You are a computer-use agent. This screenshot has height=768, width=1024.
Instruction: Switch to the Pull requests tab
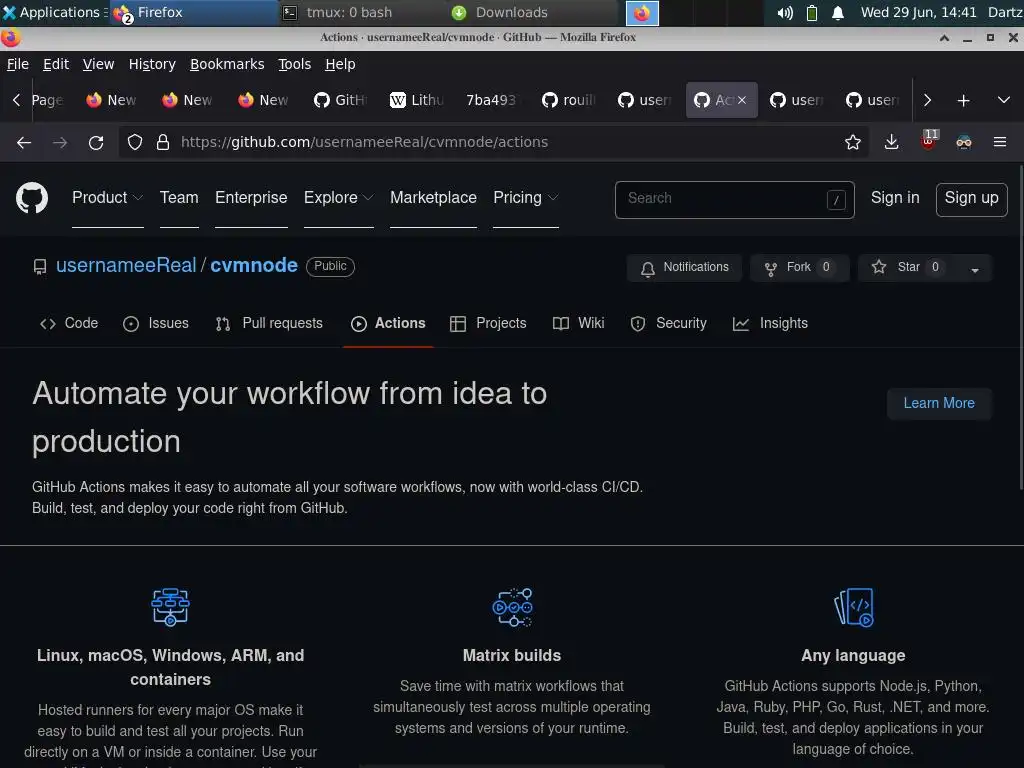click(x=269, y=323)
